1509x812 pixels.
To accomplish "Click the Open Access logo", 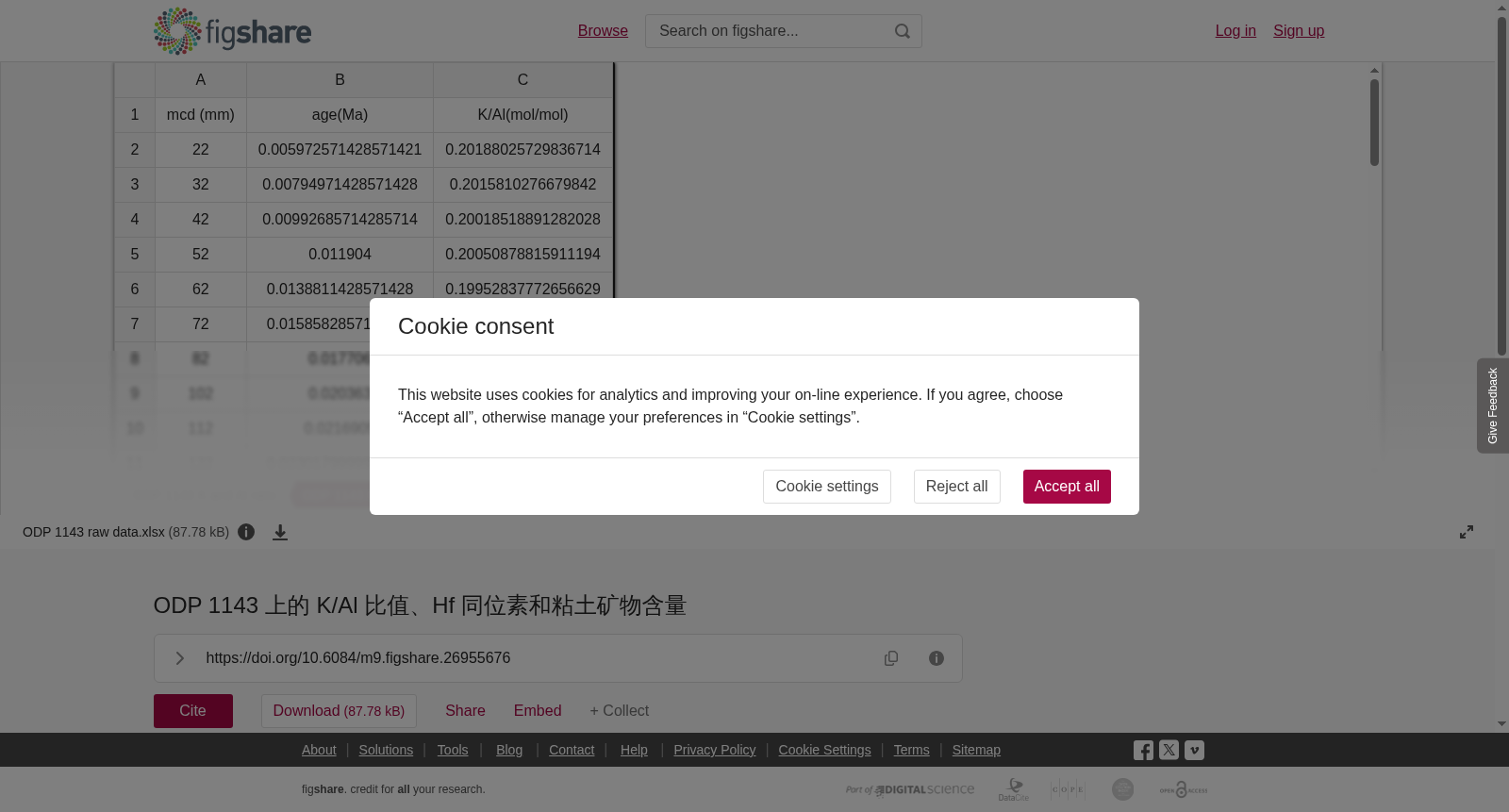I will click(x=1184, y=789).
